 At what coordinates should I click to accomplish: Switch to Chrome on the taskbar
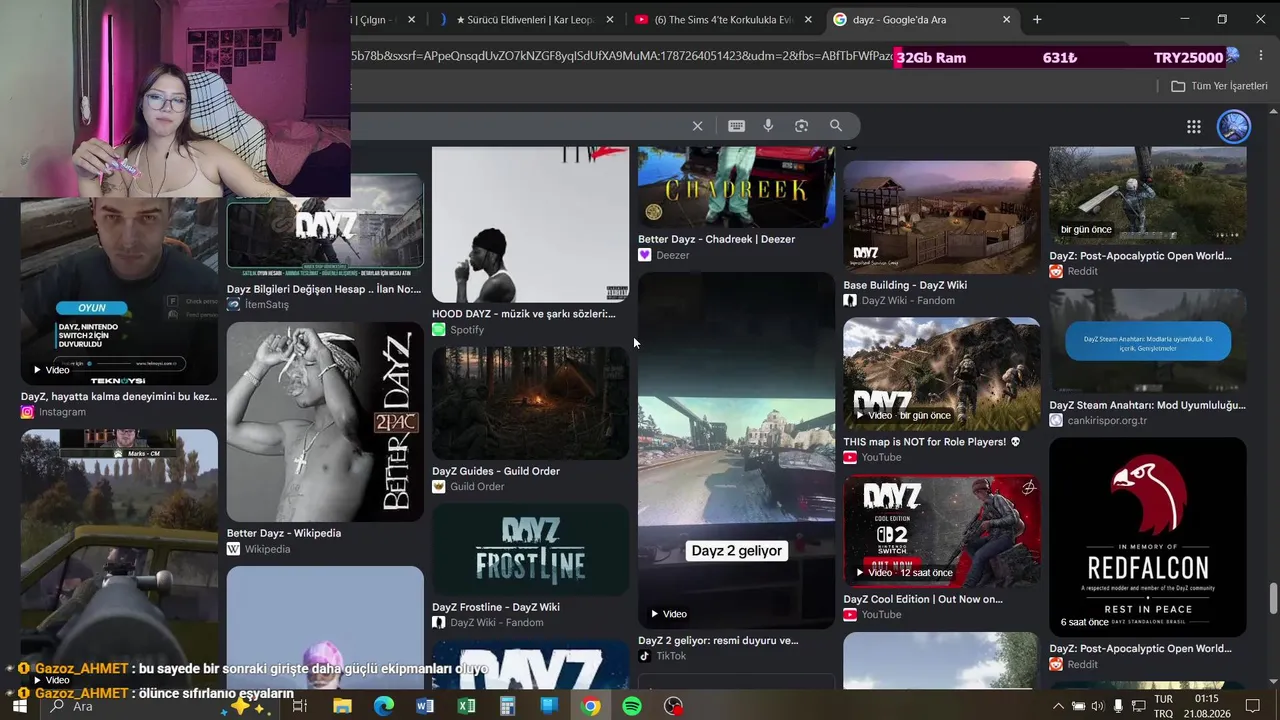pos(590,706)
